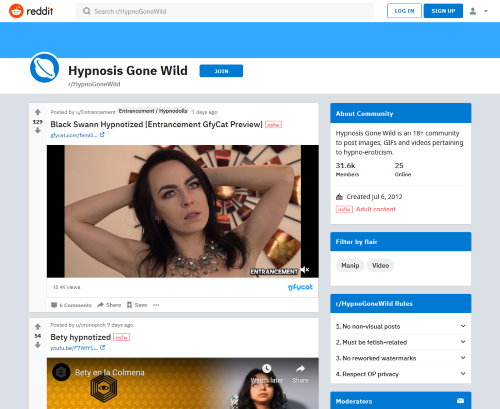Upvote the Bety hypnotized post
The height and width of the screenshot is (409, 500).
coord(38,327)
